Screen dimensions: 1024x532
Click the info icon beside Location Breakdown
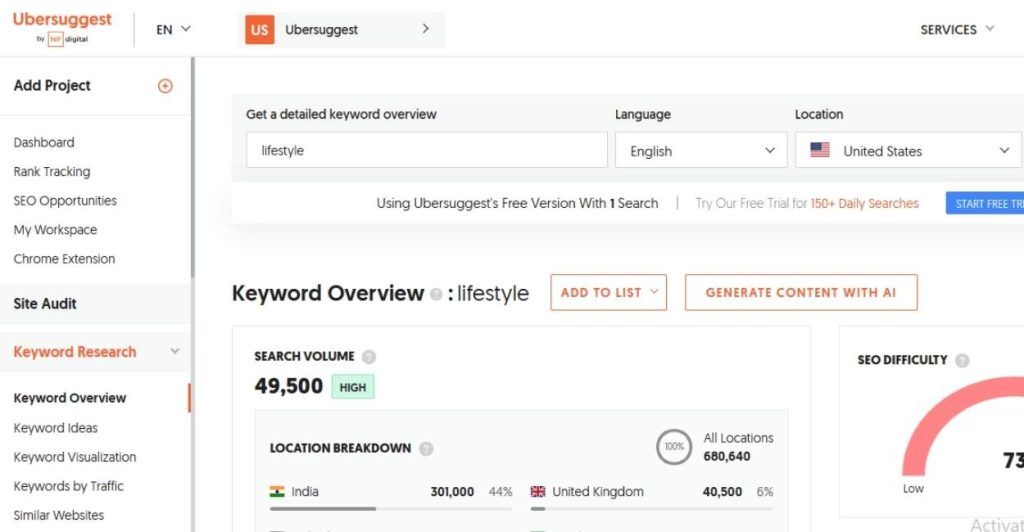426,449
